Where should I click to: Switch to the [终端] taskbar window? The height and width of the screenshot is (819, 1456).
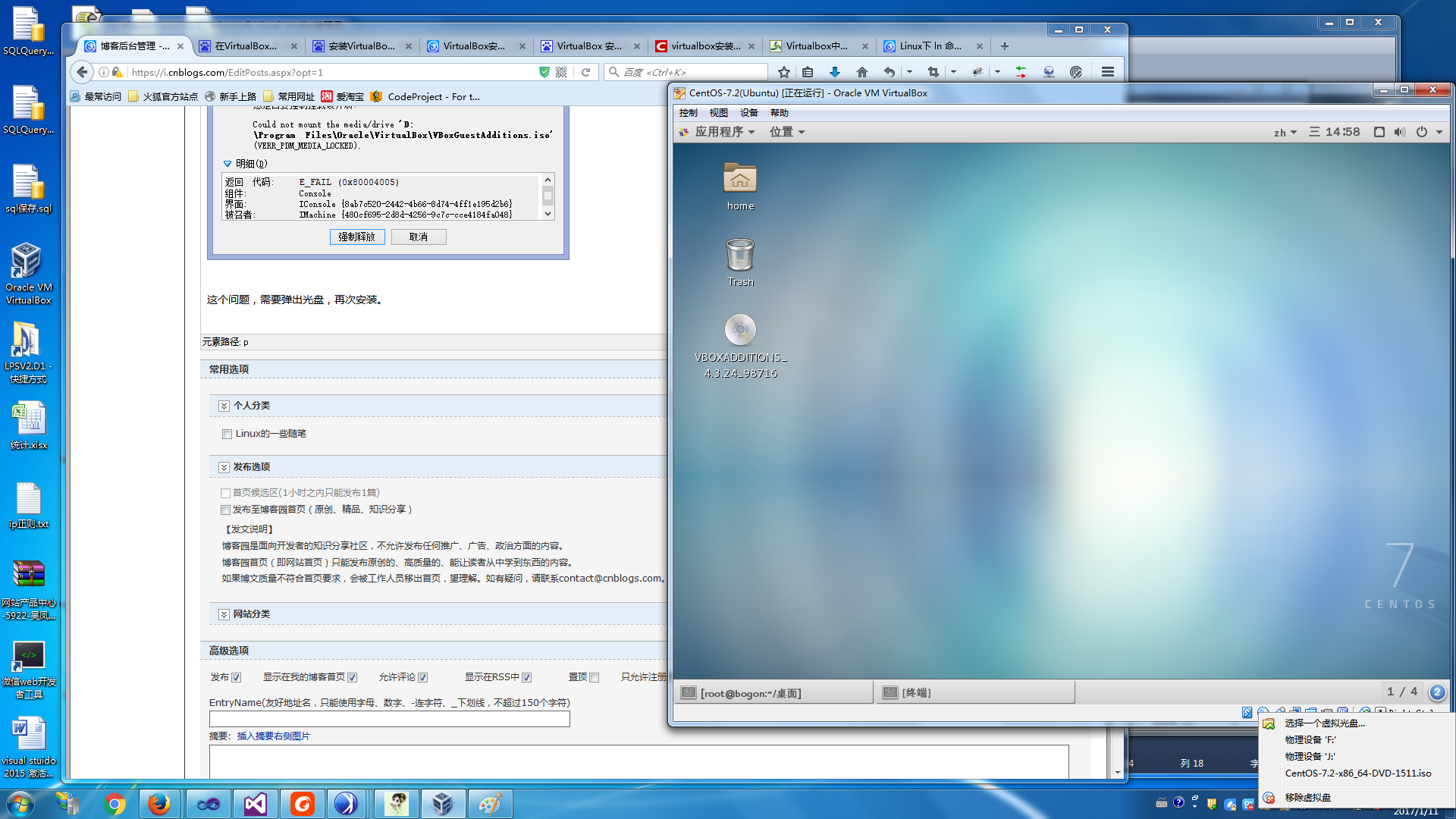[x=975, y=693]
